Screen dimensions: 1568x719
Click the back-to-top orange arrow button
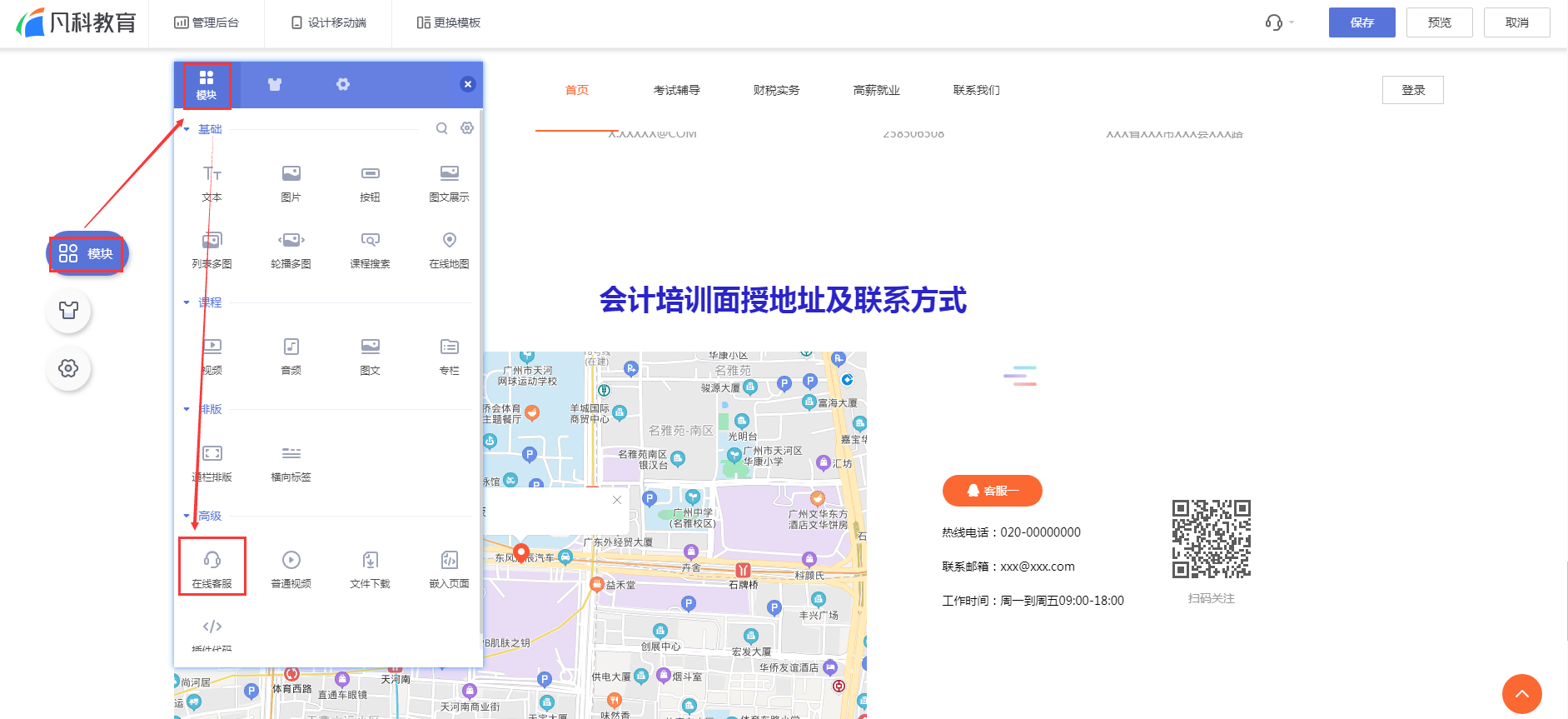pos(1522,694)
